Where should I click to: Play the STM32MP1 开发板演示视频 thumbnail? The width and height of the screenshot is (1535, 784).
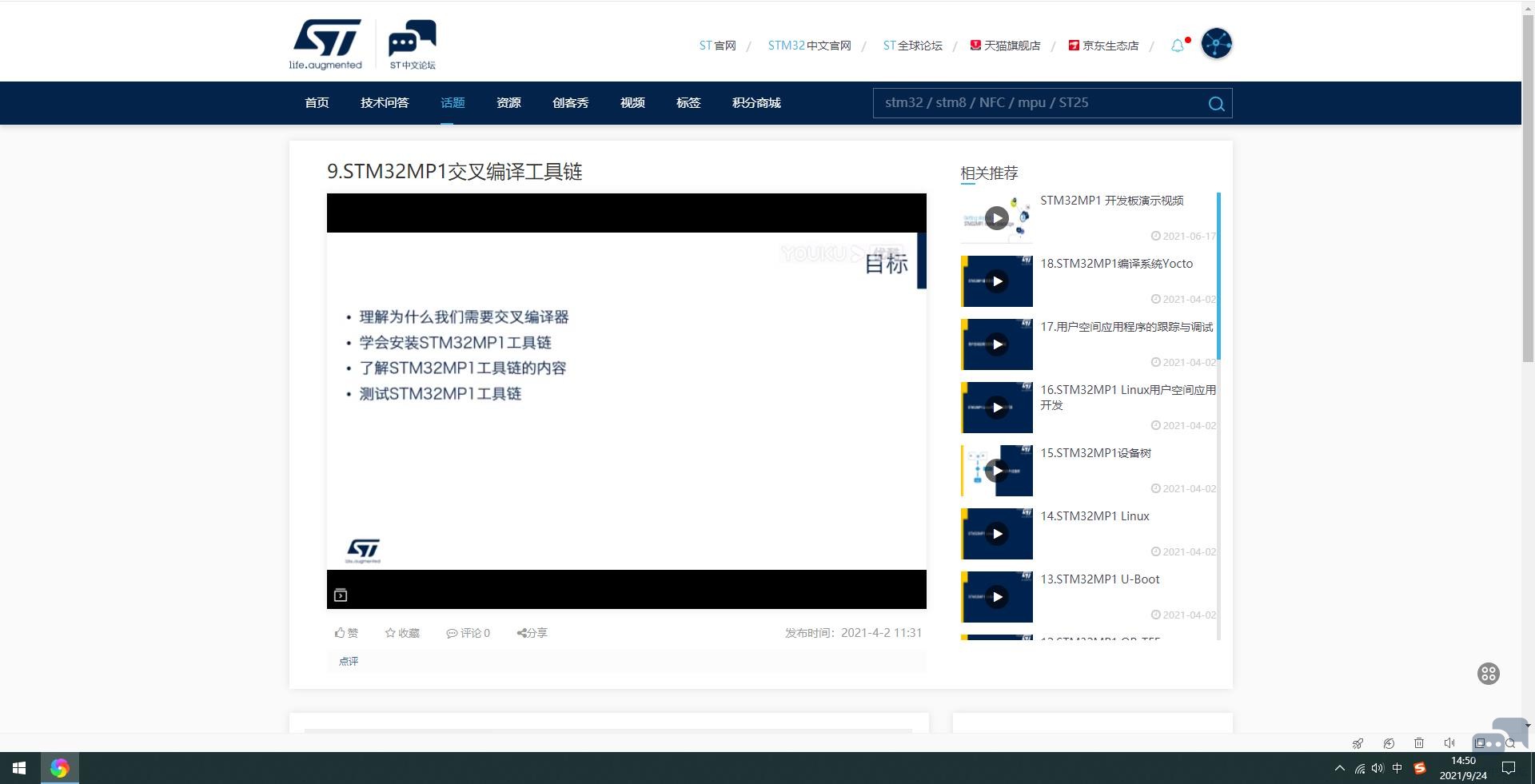(x=997, y=218)
